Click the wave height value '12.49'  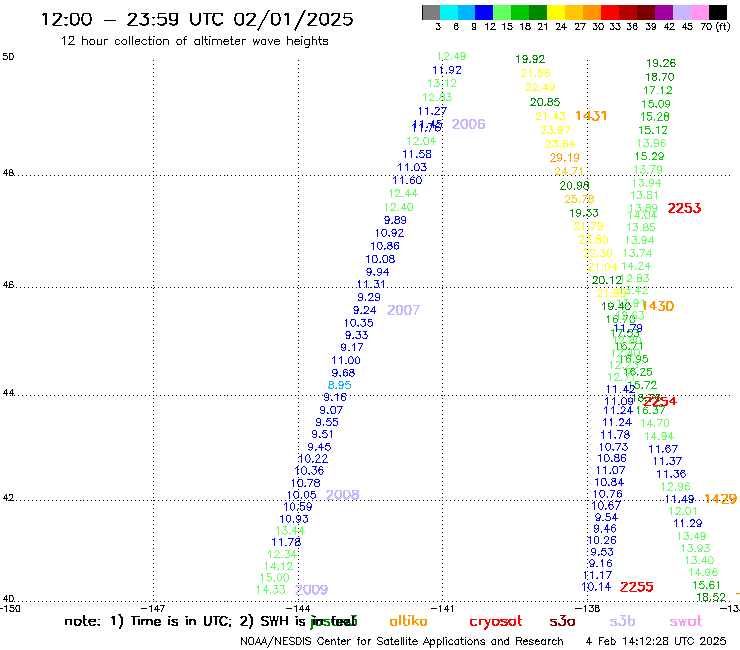[451, 56]
